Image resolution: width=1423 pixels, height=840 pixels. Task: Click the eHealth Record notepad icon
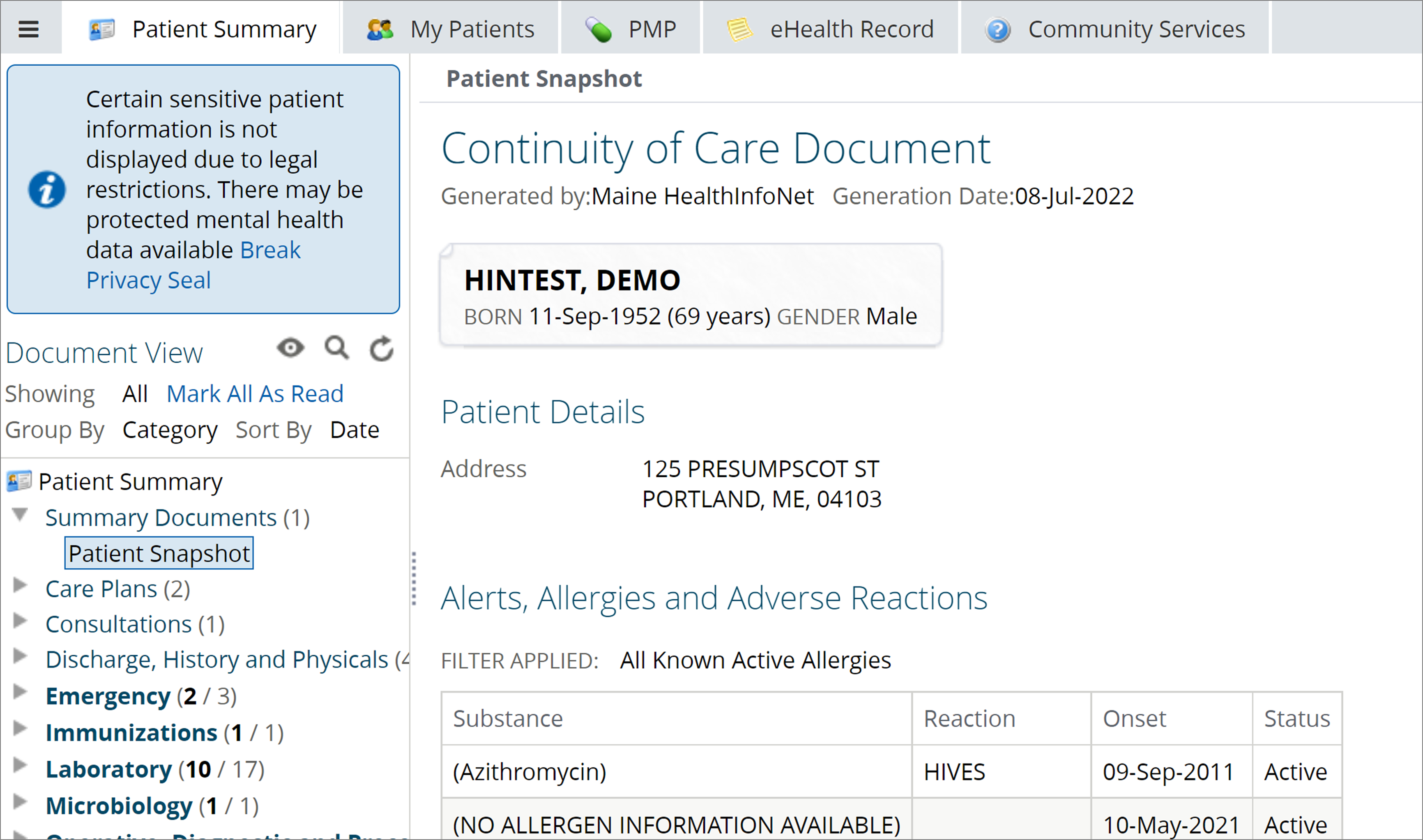click(x=739, y=30)
